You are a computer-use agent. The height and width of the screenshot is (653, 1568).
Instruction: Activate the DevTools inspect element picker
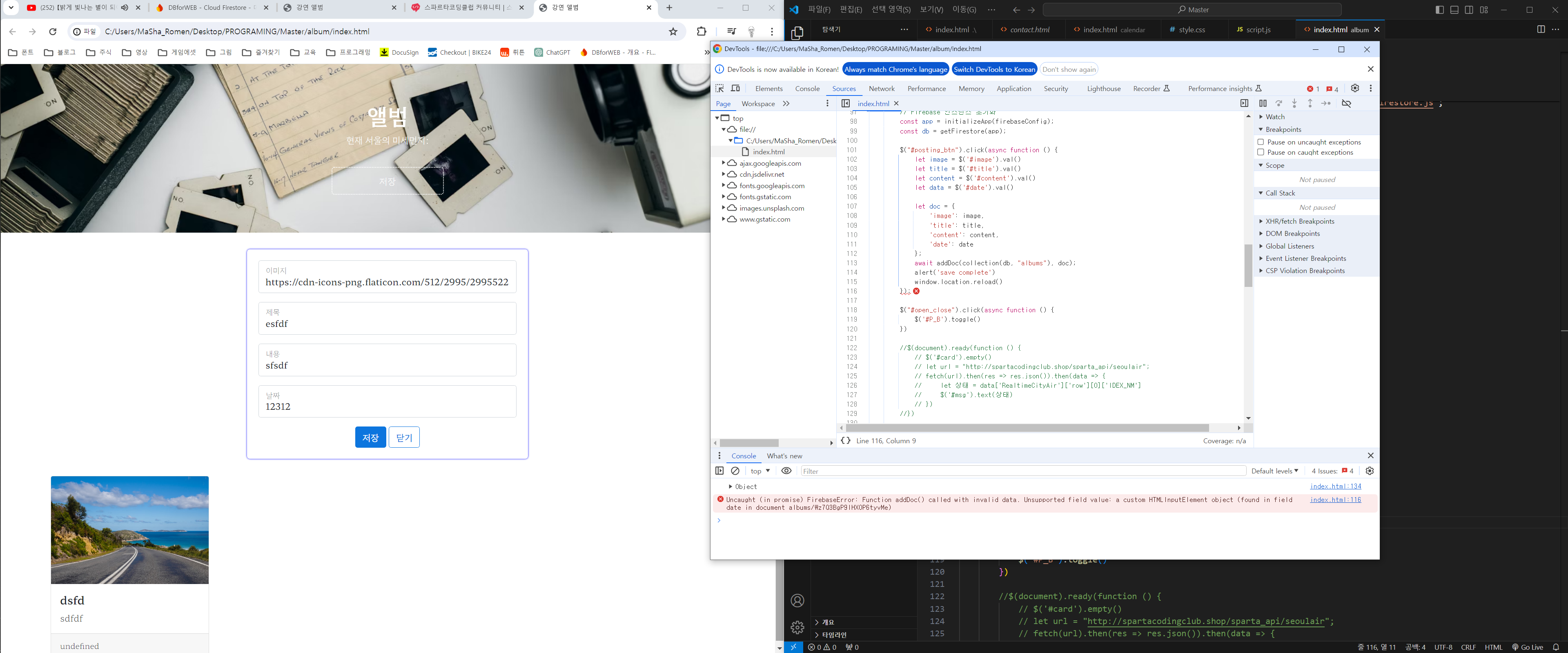719,88
